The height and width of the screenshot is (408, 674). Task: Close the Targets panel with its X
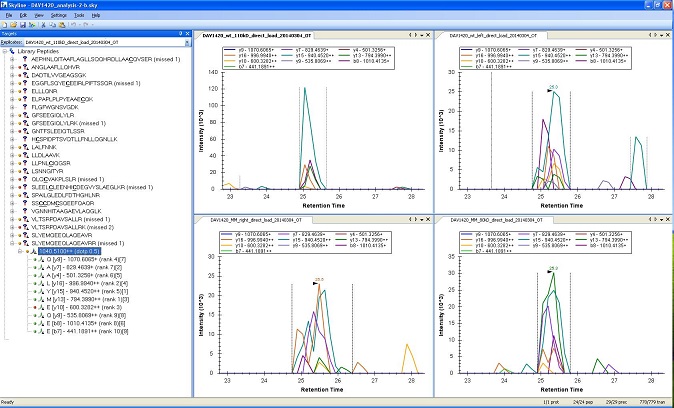click(x=187, y=35)
